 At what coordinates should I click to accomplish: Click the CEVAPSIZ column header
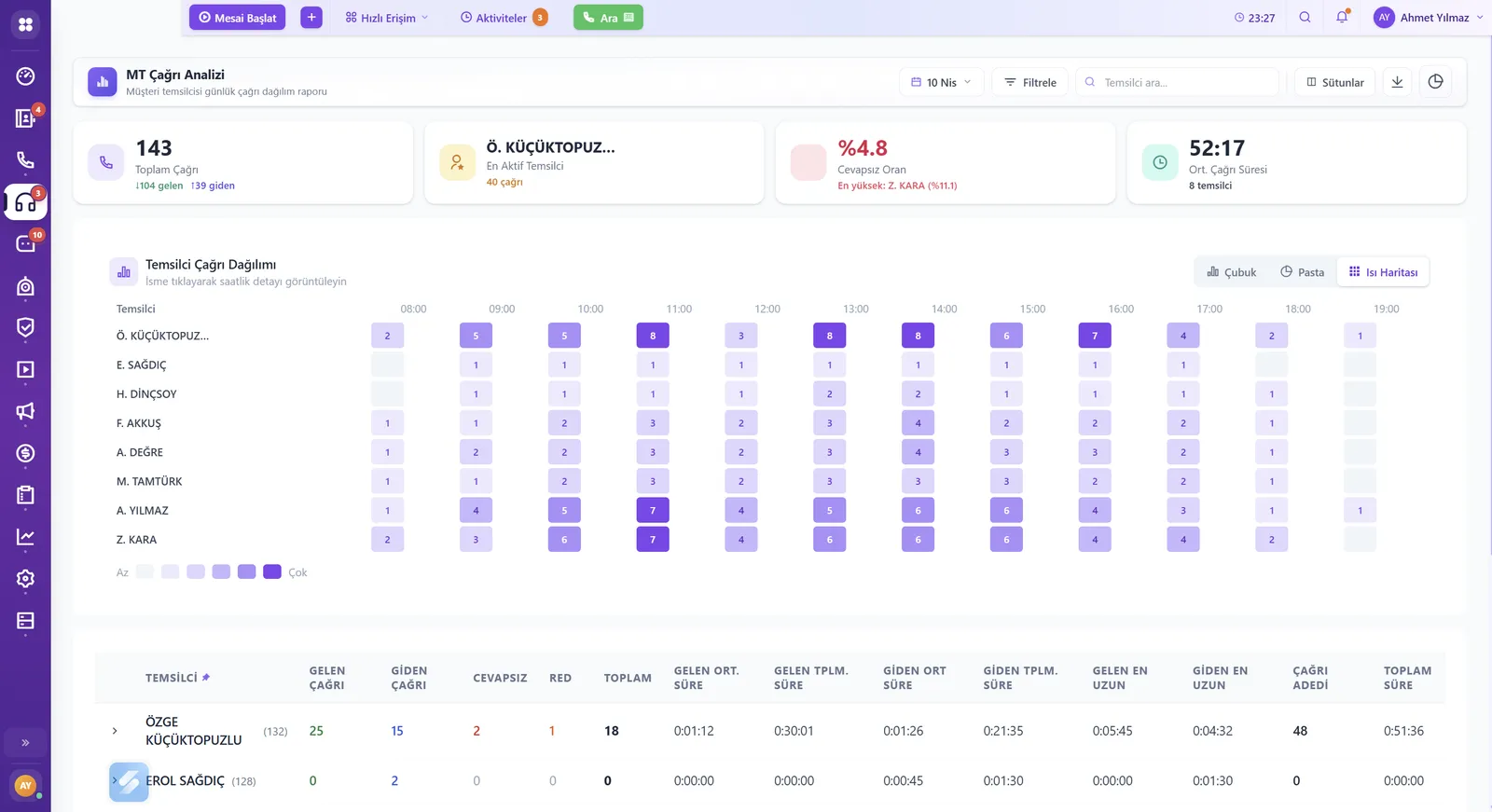point(500,678)
